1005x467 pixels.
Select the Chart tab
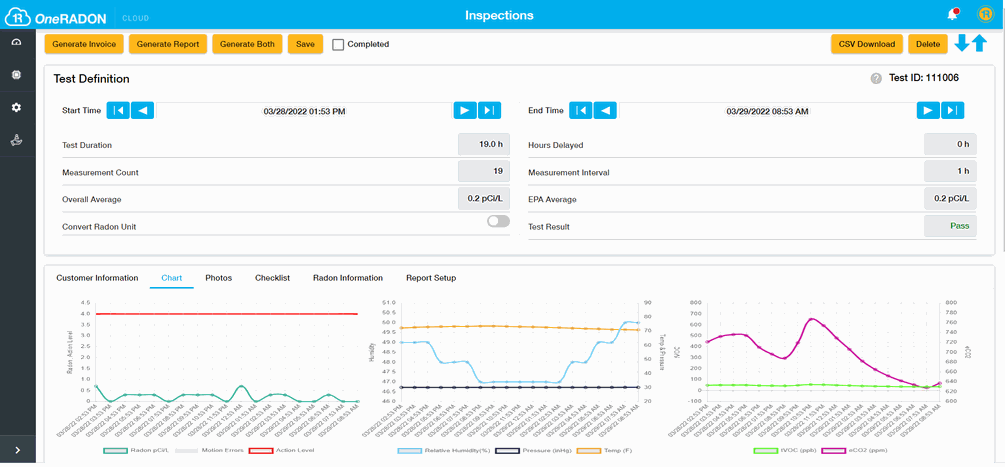coord(172,278)
